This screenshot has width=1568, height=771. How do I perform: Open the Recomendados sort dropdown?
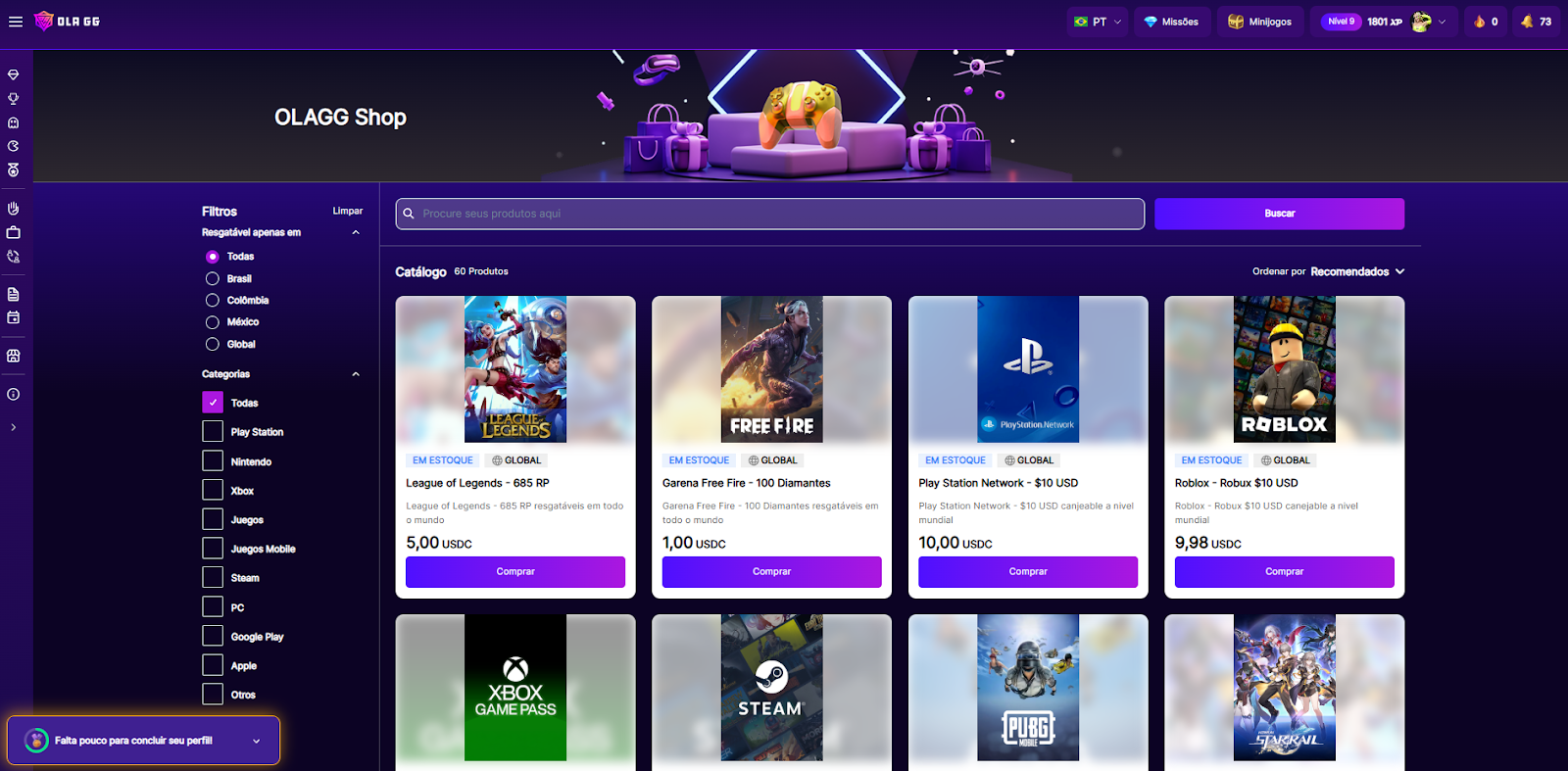click(1357, 271)
